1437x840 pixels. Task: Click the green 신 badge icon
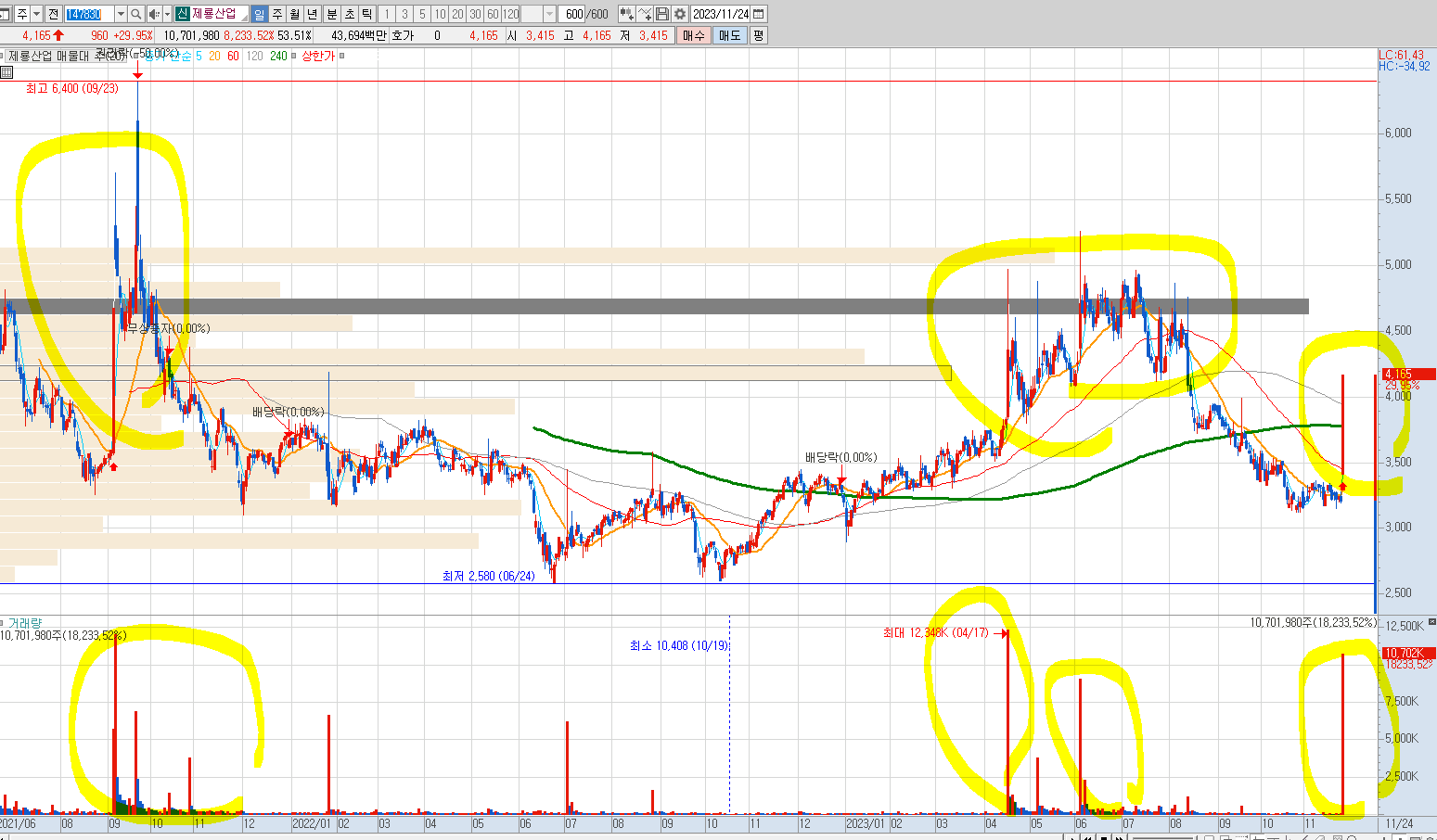(182, 14)
